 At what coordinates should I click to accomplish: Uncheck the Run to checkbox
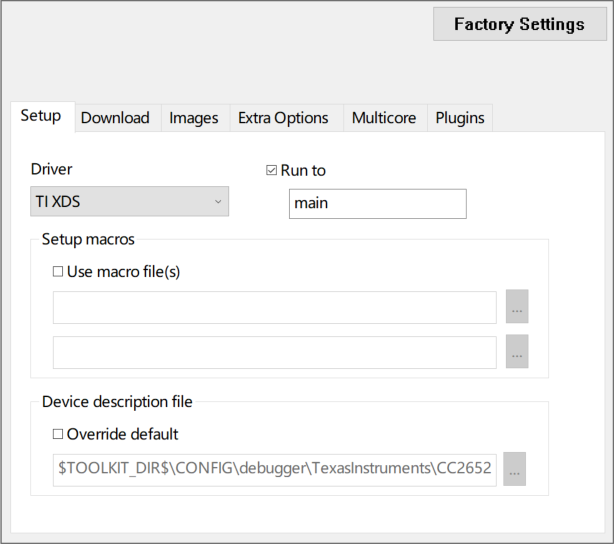[272, 170]
